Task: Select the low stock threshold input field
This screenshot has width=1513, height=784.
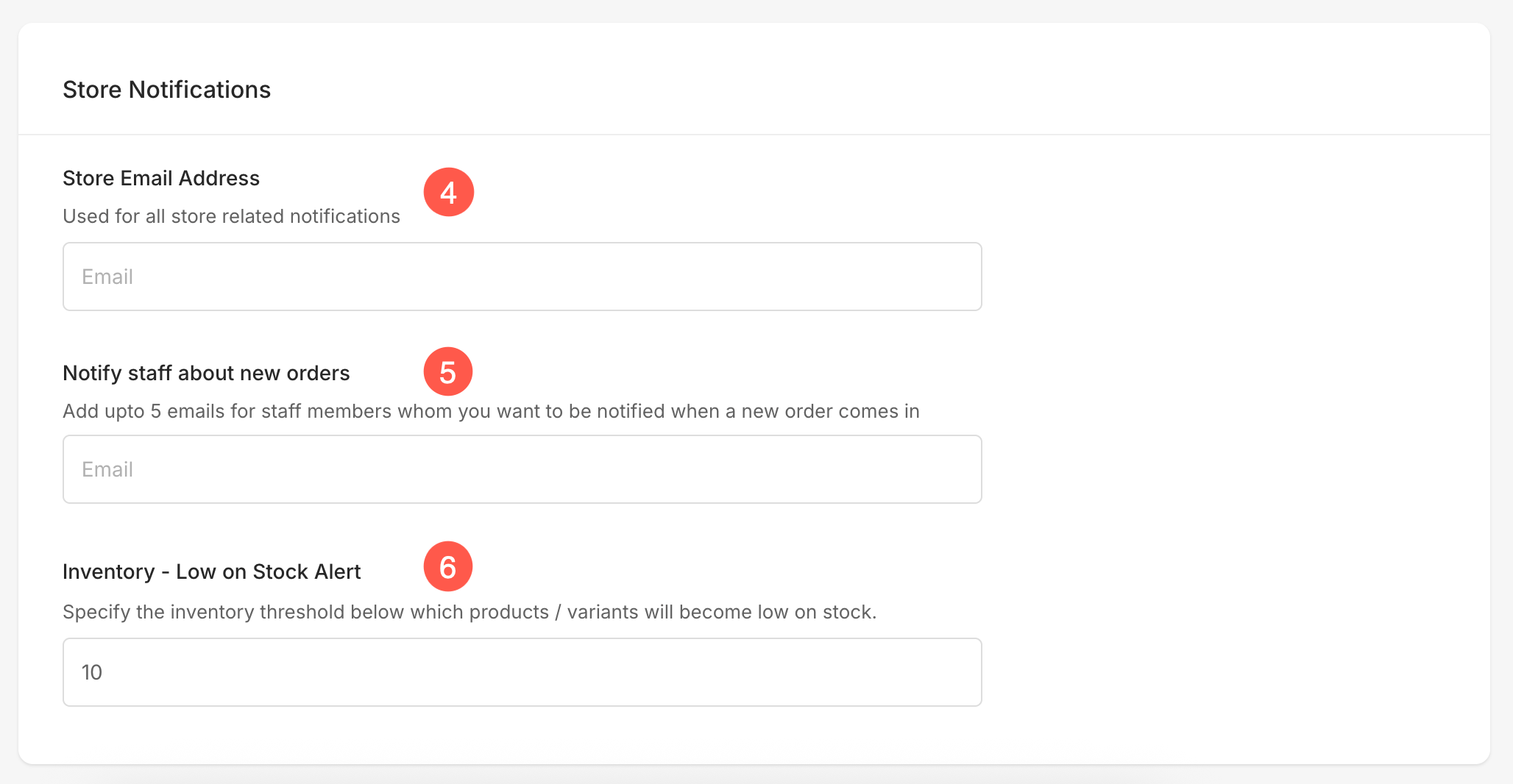Action: coord(522,672)
